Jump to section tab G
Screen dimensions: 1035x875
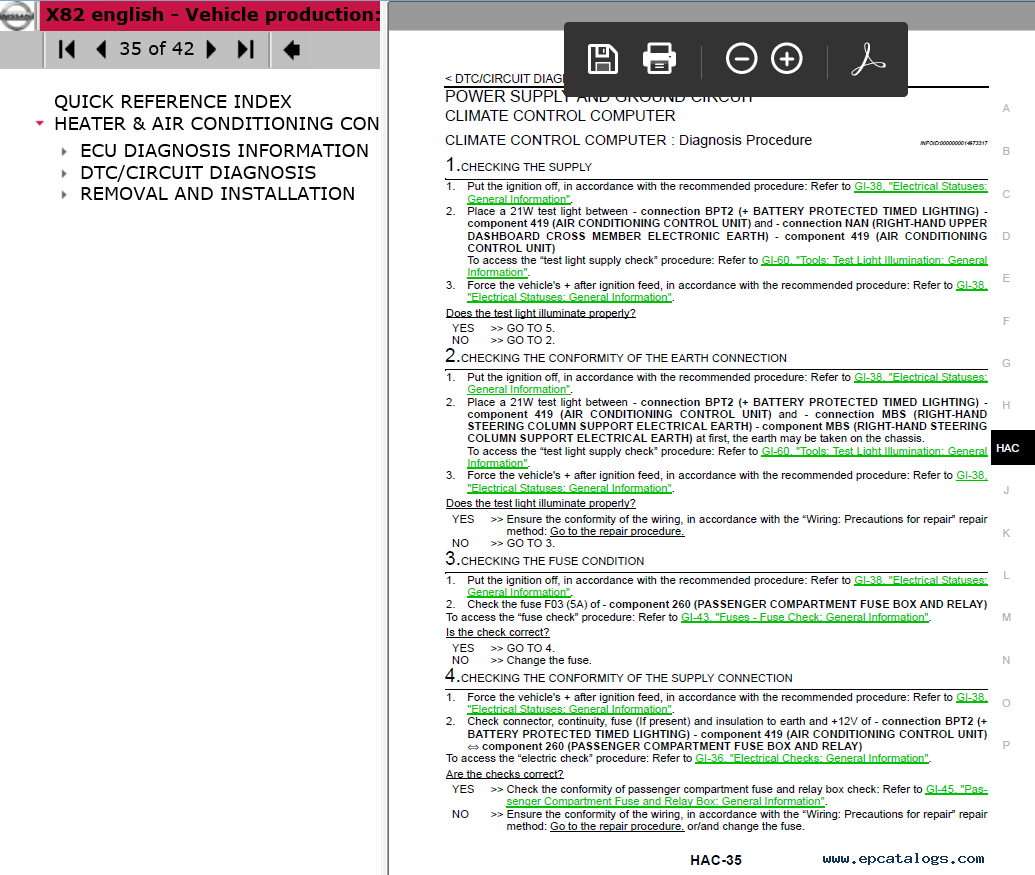tap(1006, 363)
